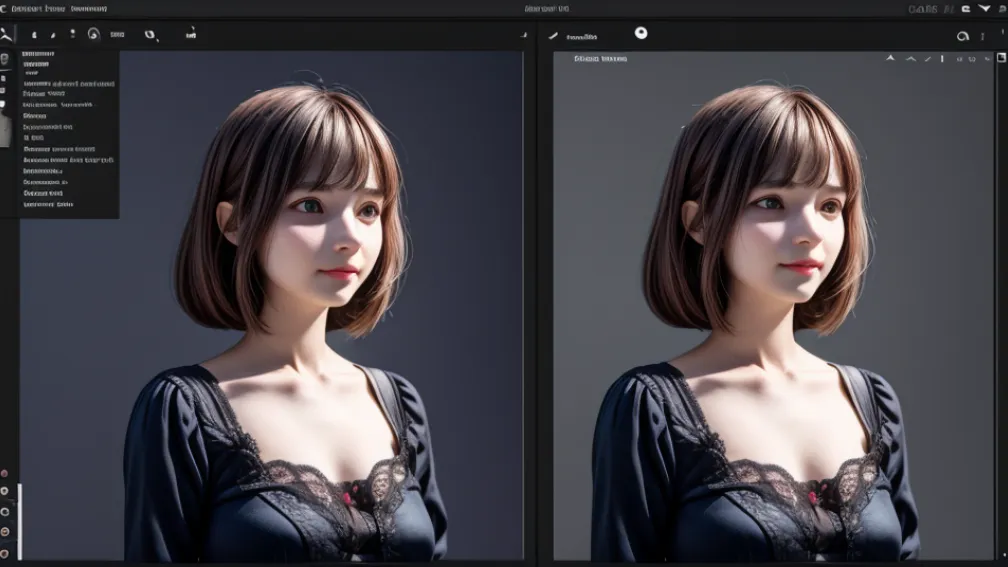Choose the spiral swirl tool in the left toolbar

pos(94,34)
